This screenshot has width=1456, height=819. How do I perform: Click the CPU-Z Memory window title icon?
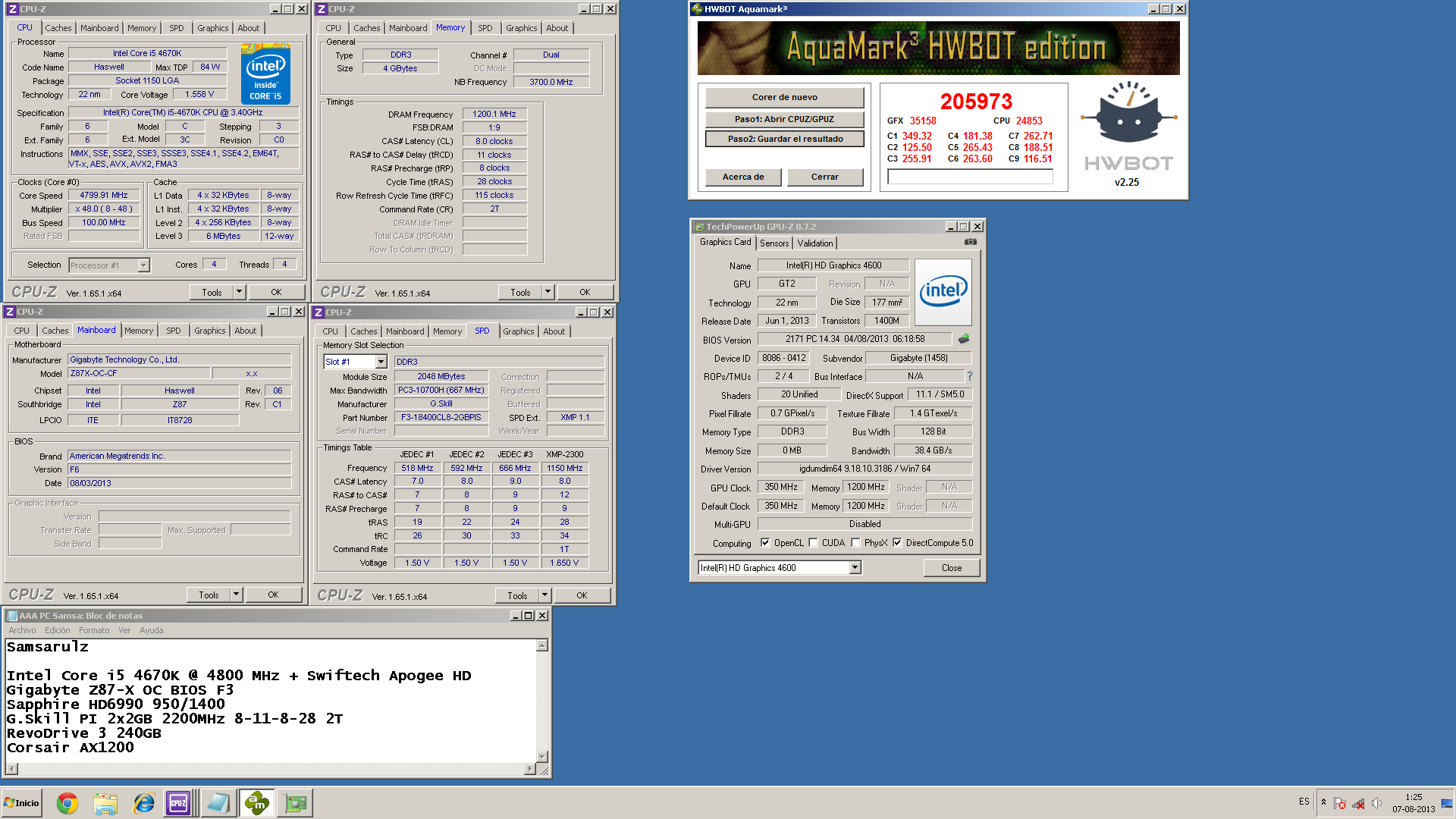[x=321, y=9]
